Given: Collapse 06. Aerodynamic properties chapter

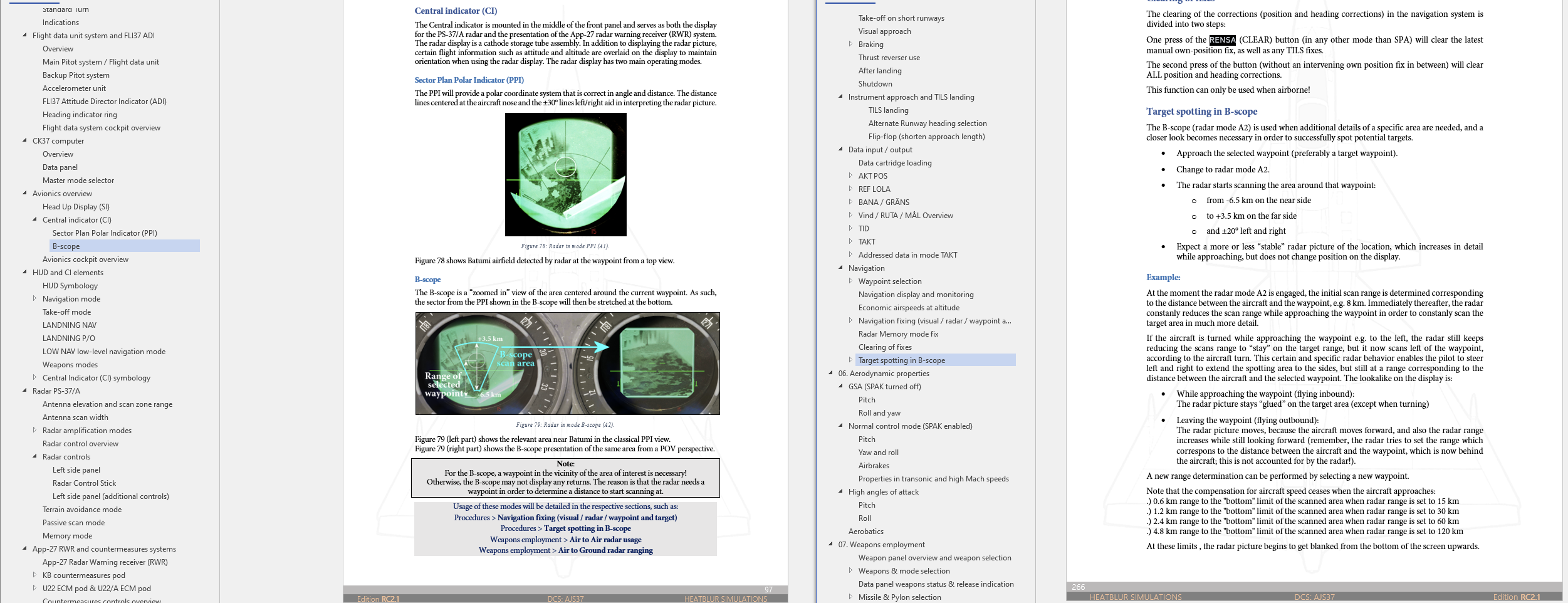Looking at the screenshot, I should pos(830,373).
